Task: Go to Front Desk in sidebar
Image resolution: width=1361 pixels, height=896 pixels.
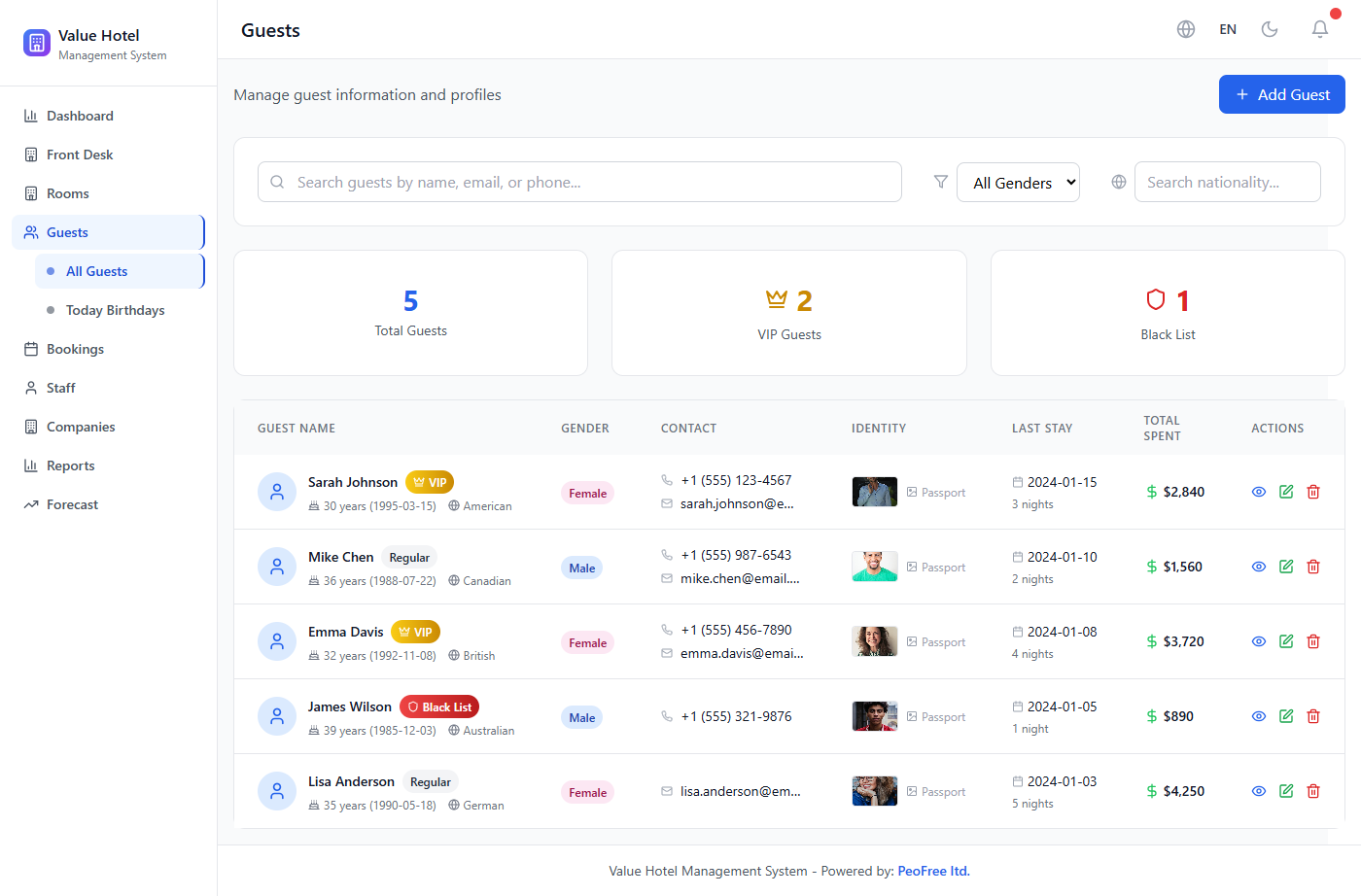Action: pos(80,155)
